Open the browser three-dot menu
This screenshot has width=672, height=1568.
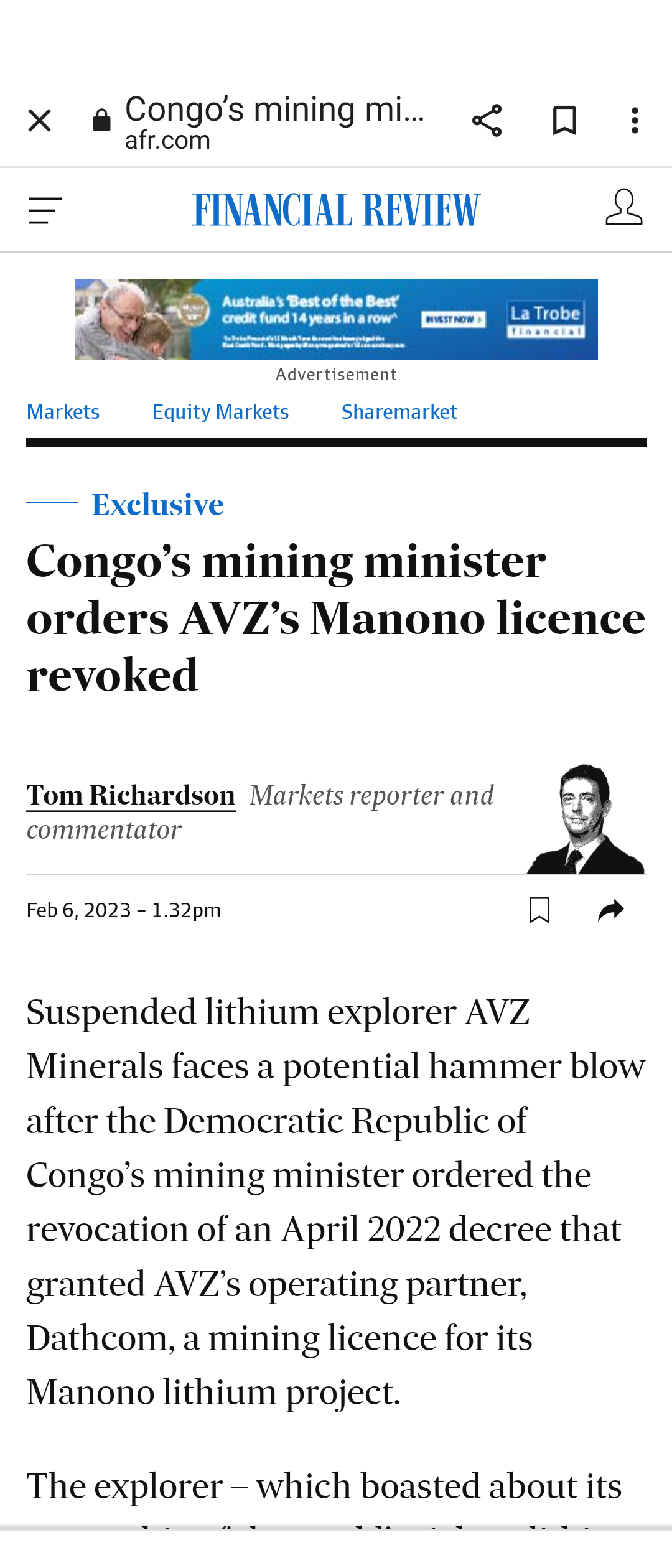(x=635, y=121)
